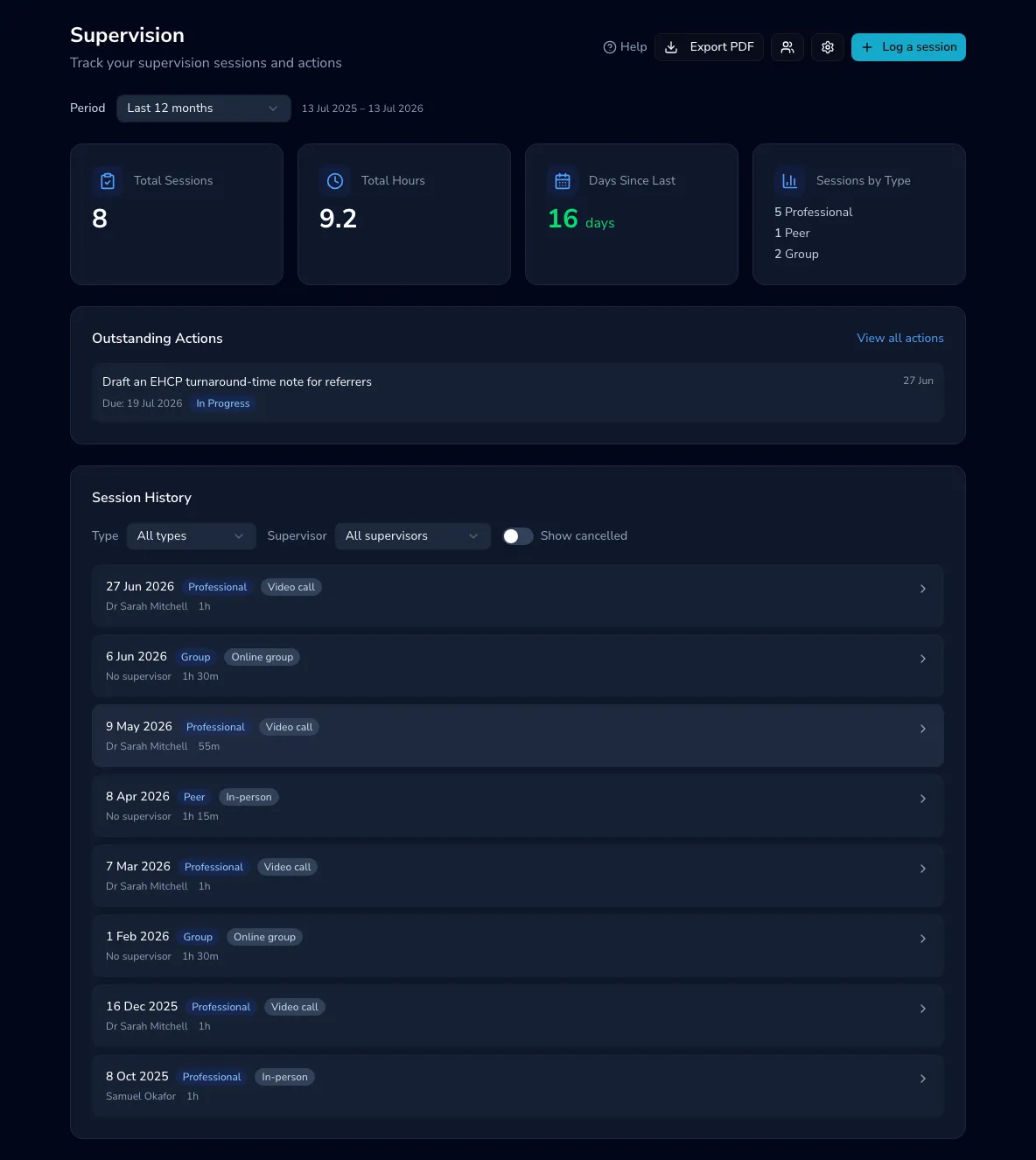Image resolution: width=1036 pixels, height=1160 pixels.
Task: Click Professional tag on 27 Jun 2026 row
Action: (218, 587)
